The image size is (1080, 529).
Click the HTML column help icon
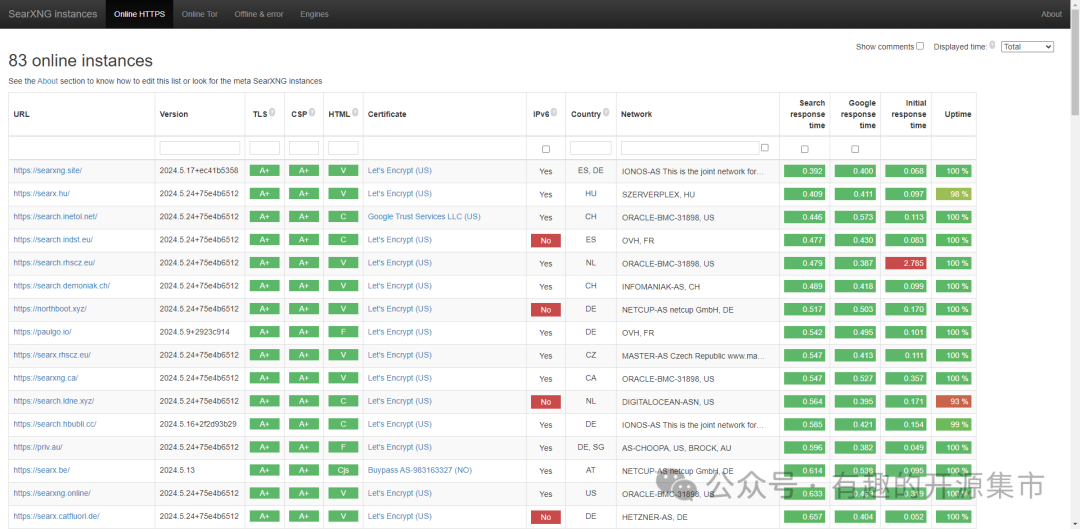click(x=355, y=112)
